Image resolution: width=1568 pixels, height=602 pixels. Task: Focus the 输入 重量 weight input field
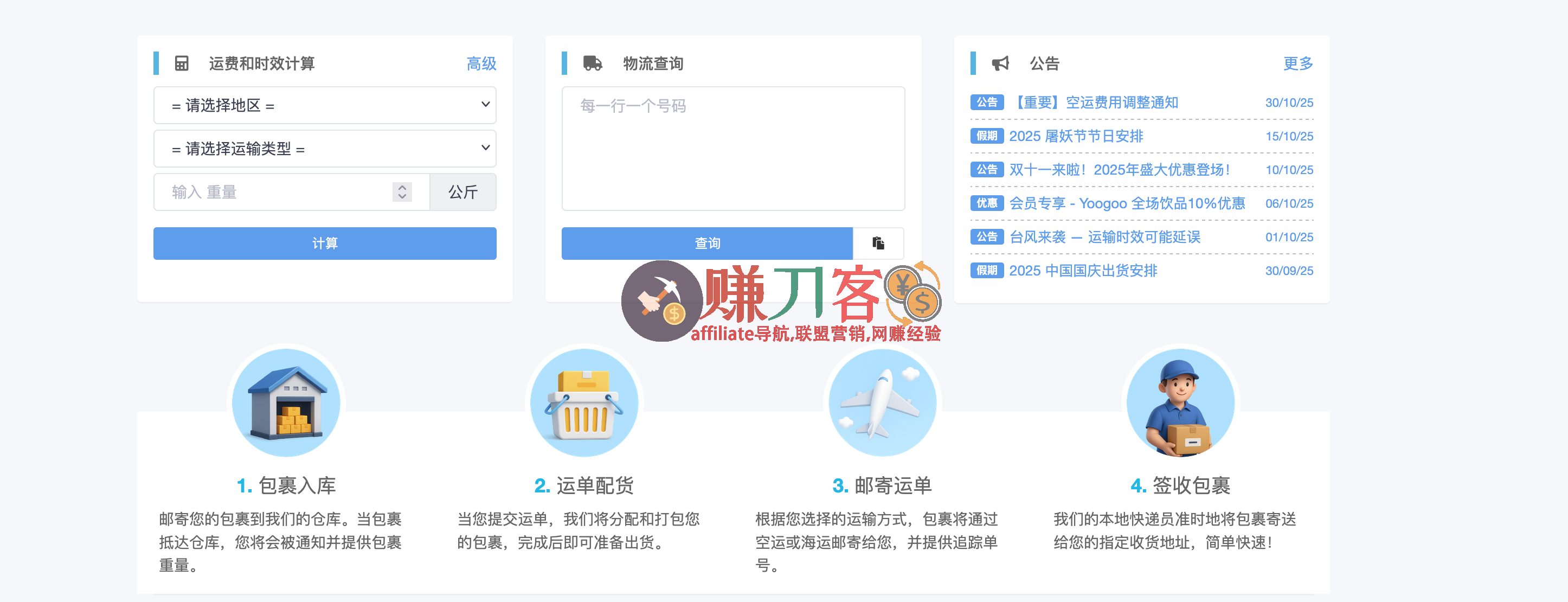pos(274,193)
